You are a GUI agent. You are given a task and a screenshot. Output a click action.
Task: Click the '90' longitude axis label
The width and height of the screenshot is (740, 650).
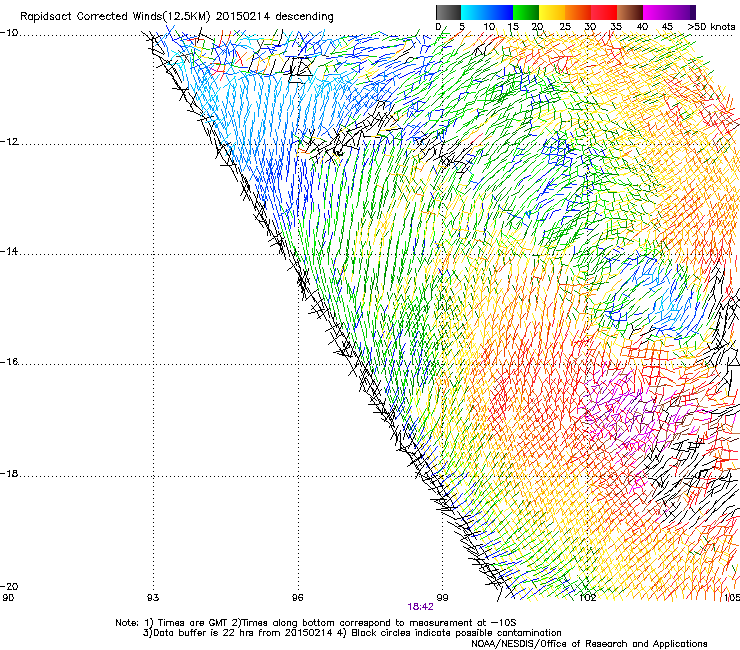click(x=8, y=598)
